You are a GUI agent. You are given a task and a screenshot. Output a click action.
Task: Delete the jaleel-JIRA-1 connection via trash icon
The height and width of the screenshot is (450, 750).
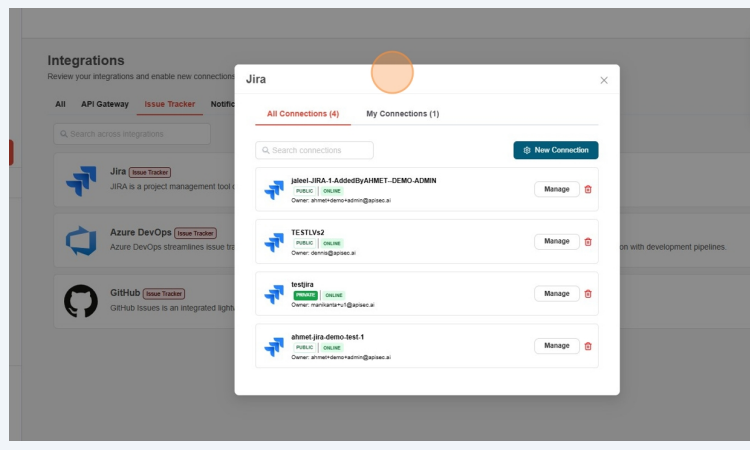pyautogui.click(x=588, y=189)
